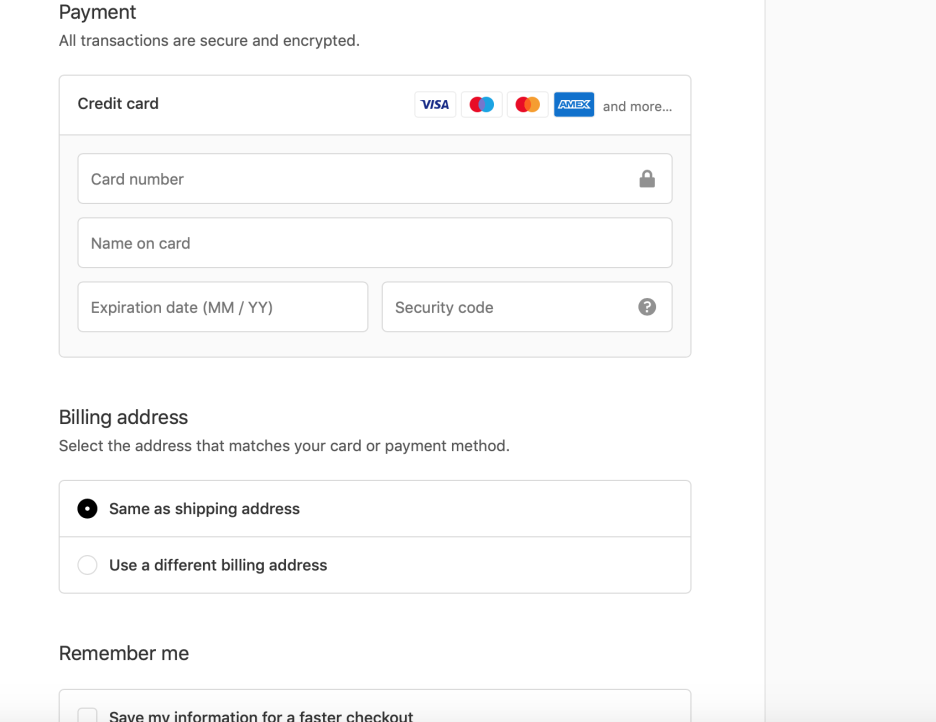This screenshot has width=936, height=722.
Task: Check Save my information for faster checkout
Action: (x=87, y=715)
